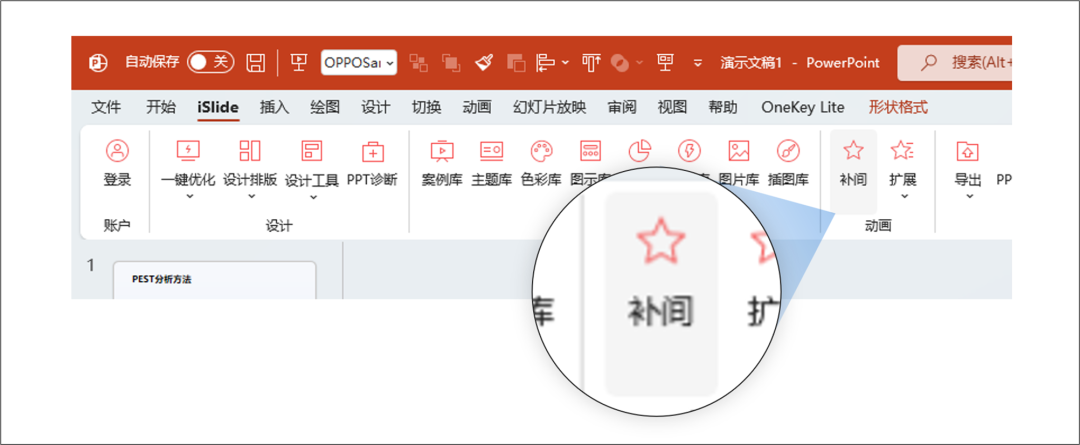The image size is (1080, 445).
Task: Open the 帮助 tab
Action: (723, 107)
